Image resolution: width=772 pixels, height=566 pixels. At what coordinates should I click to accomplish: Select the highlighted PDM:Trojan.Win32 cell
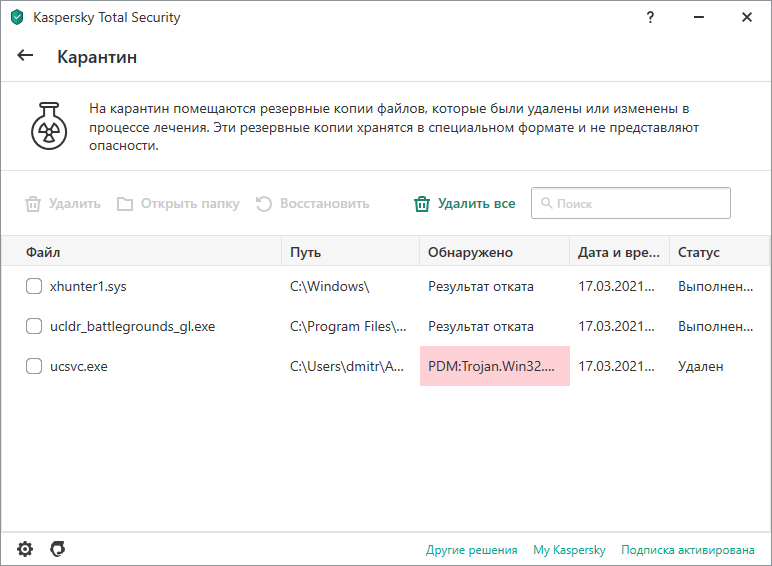[495, 366]
